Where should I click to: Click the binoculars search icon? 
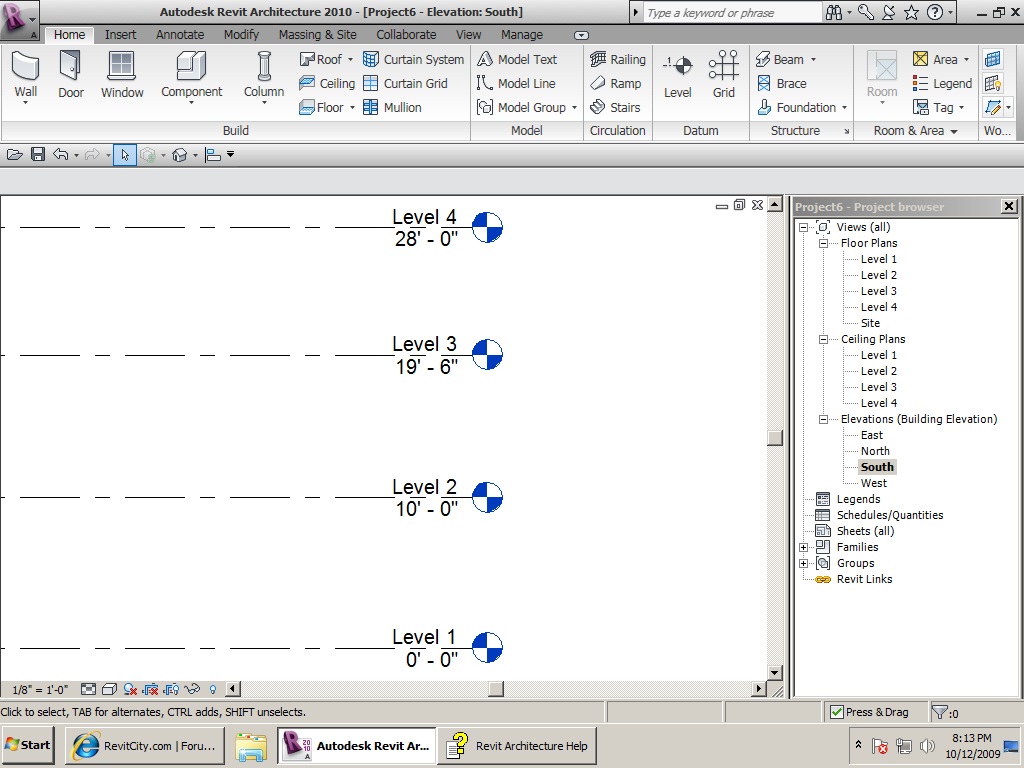pos(834,12)
